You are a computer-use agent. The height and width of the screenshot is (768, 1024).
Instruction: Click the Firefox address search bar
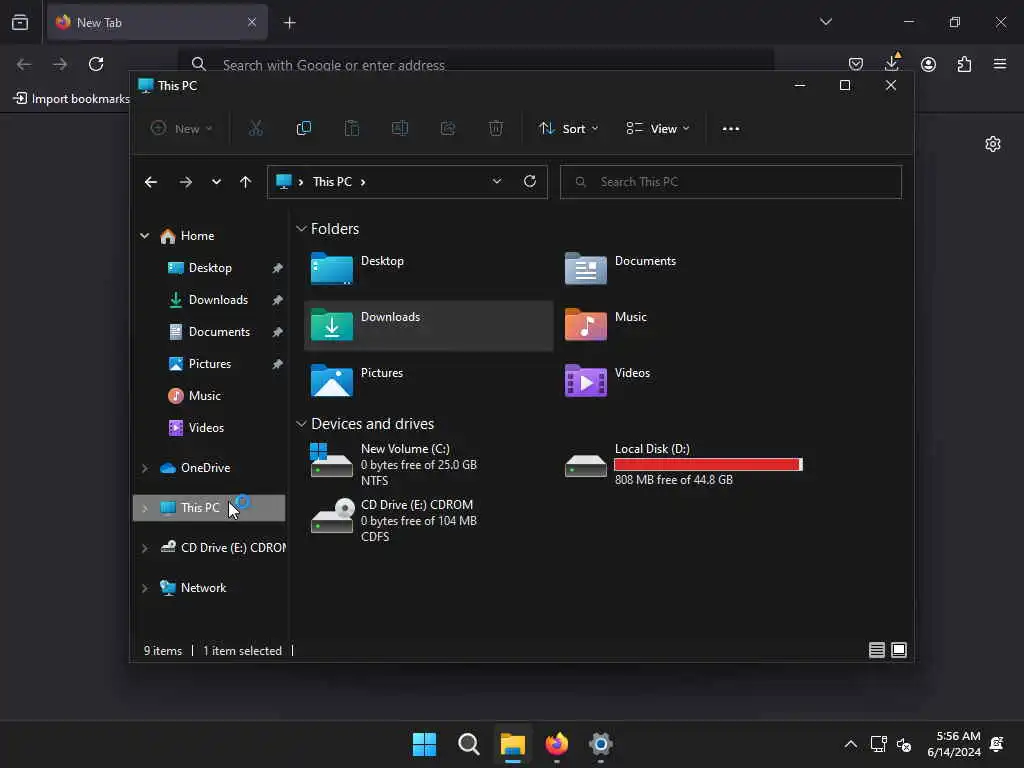click(x=476, y=65)
